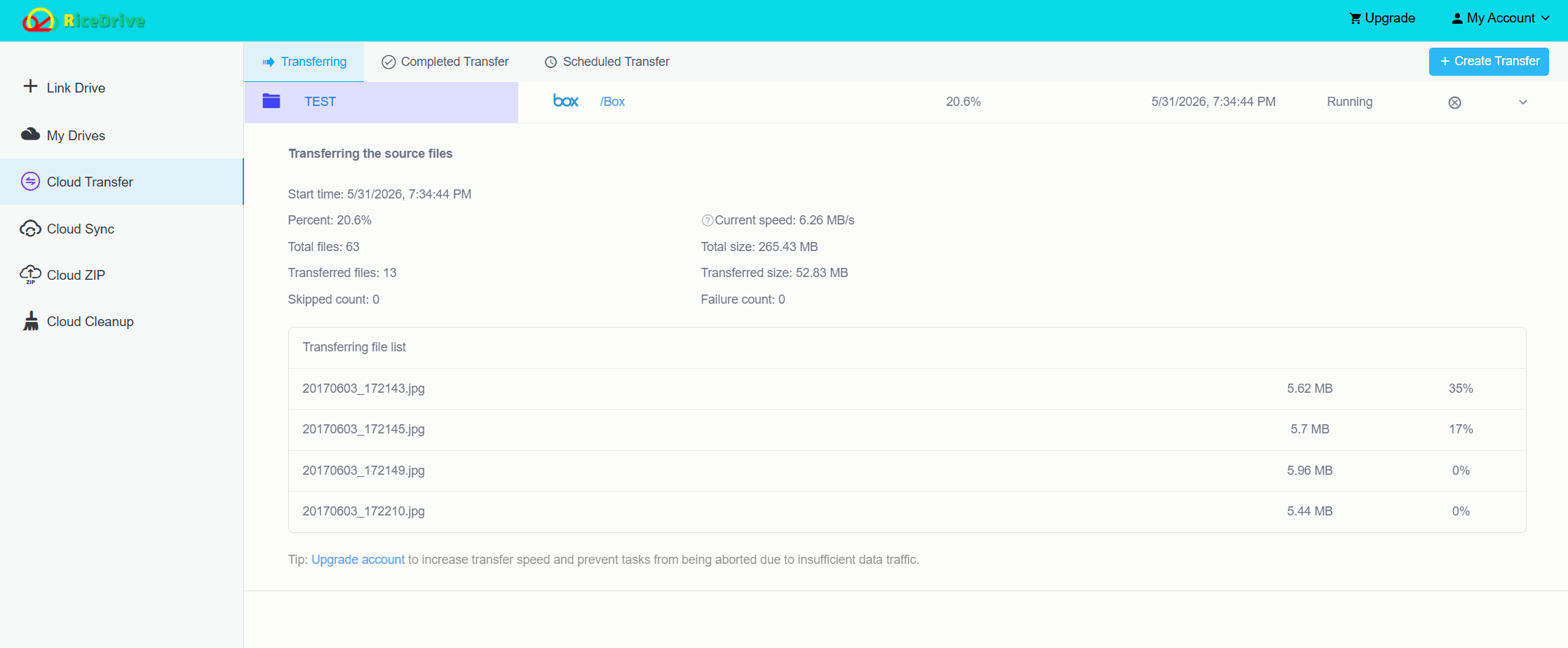Click the 35% file progress value
Viewport: 1568px width, 648px height.
(1461, 389)
